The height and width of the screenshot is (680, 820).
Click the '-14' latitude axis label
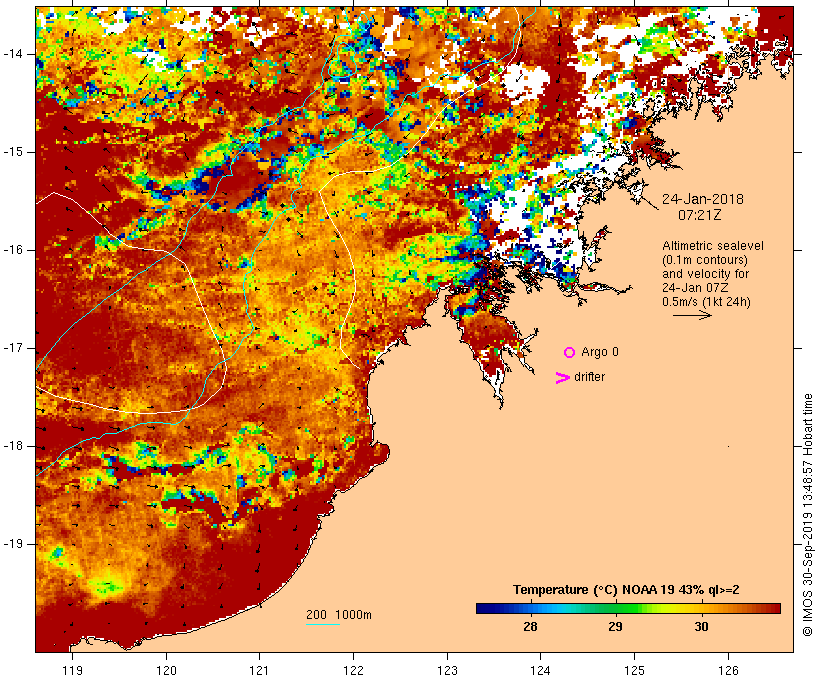tap(12, 54)
